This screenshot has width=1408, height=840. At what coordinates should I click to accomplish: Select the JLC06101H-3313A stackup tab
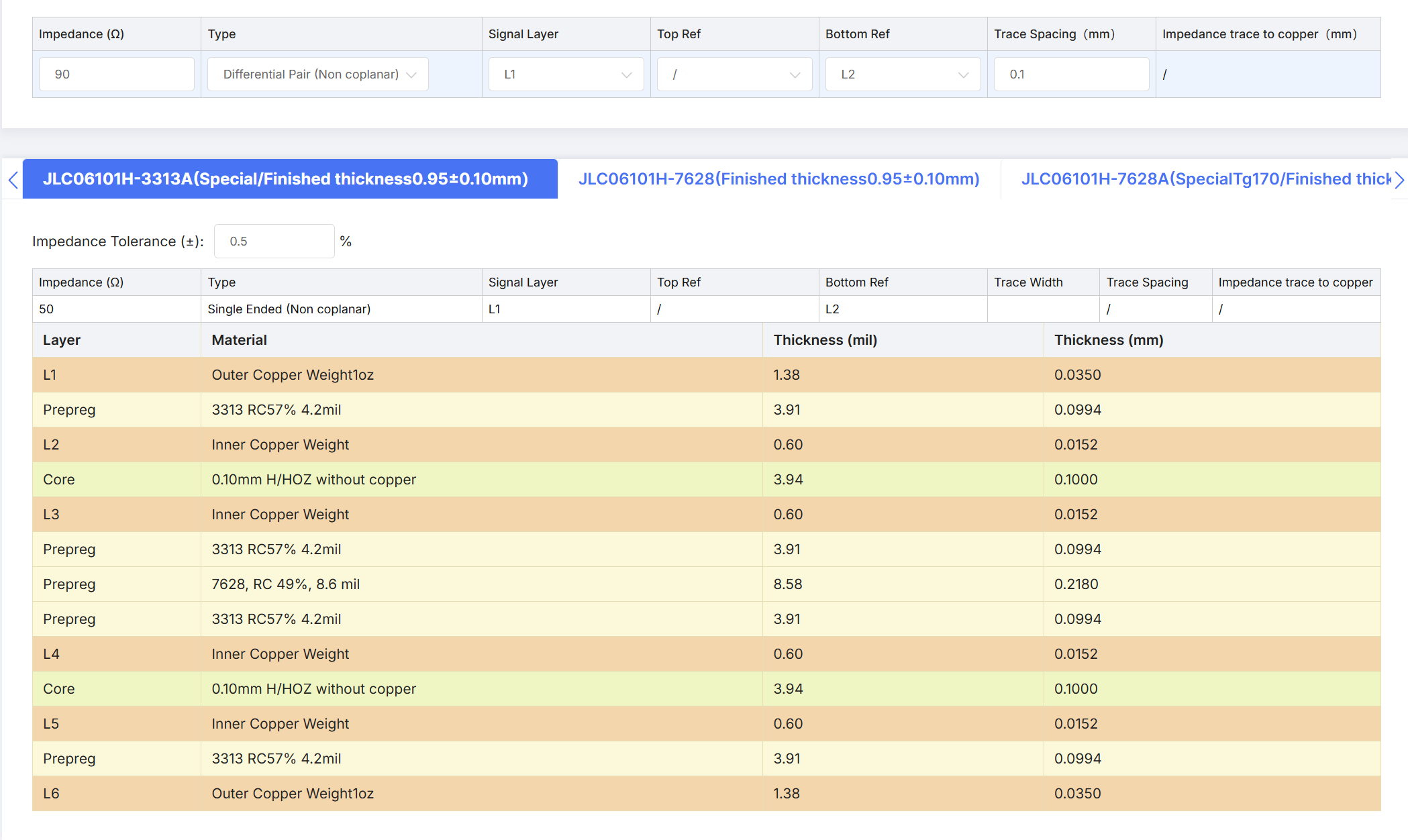click(290, 179)
